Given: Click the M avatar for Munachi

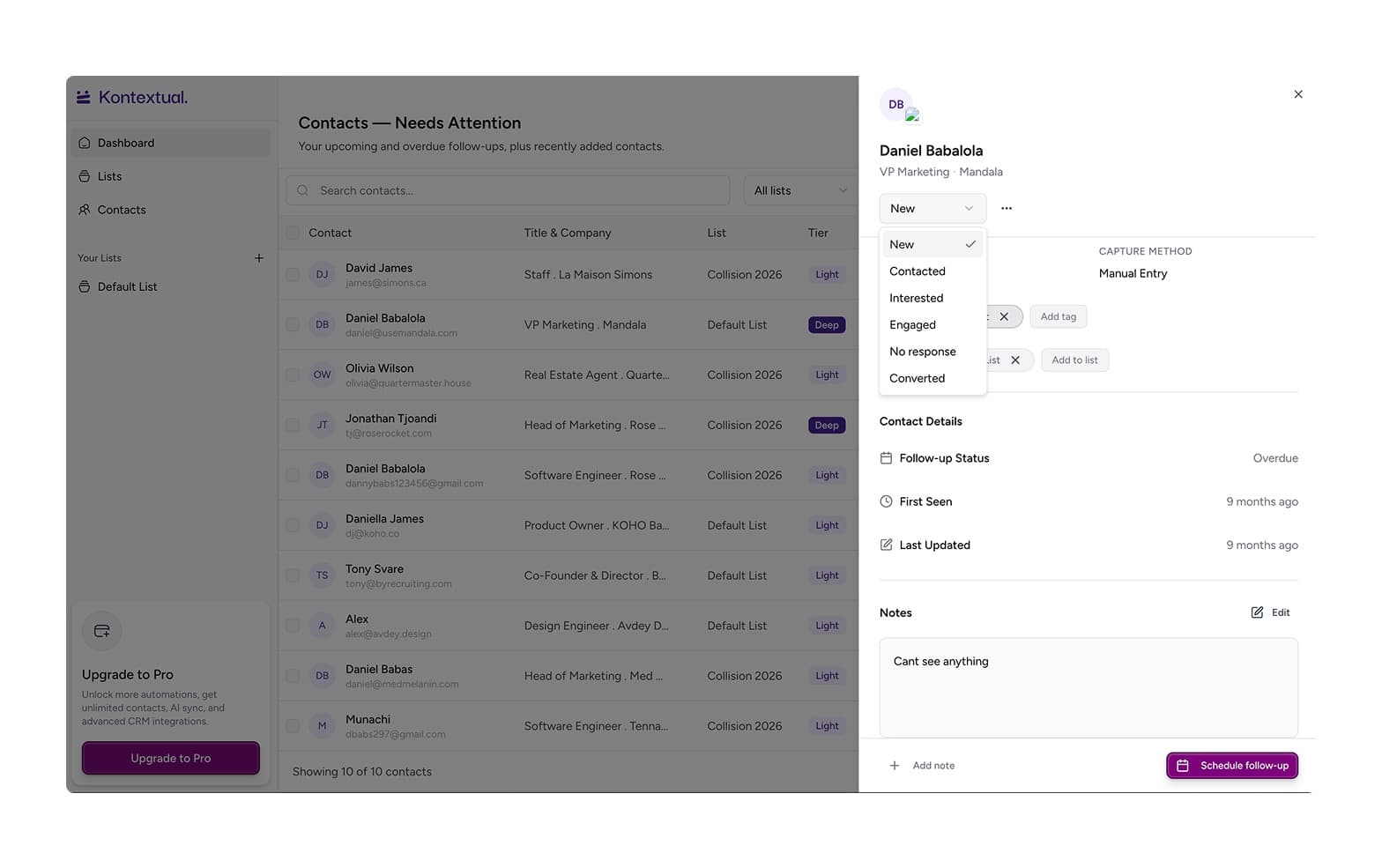Looking at the screenshot, I should [322, 727].
